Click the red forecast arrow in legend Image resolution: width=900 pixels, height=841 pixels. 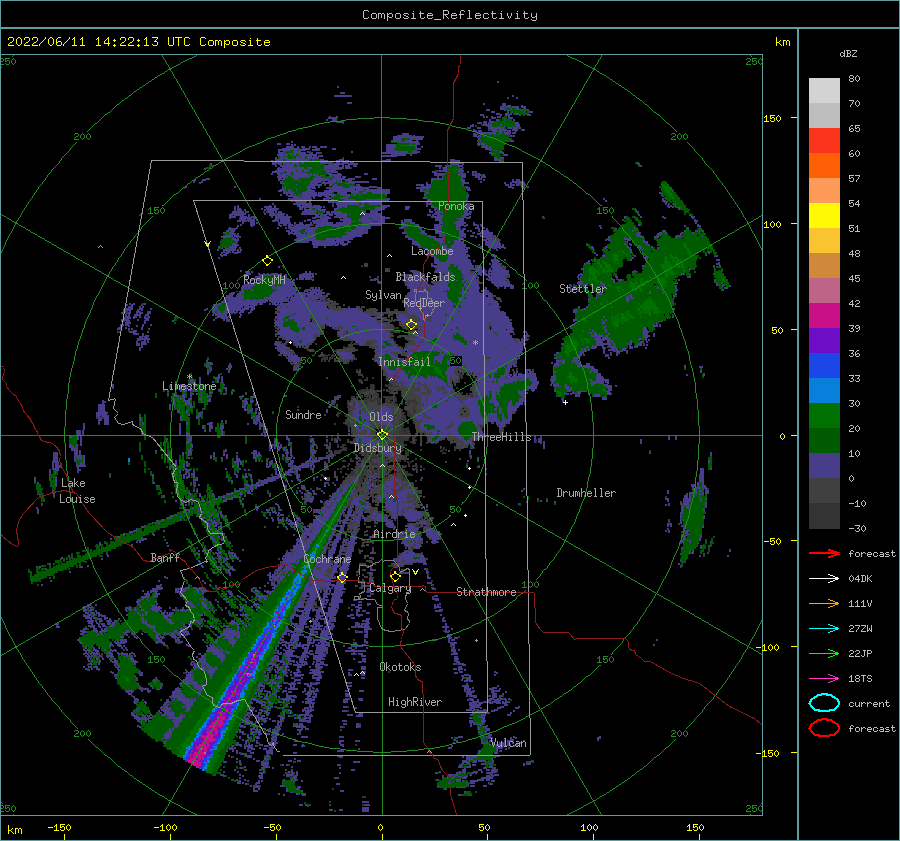pos(824,553)
